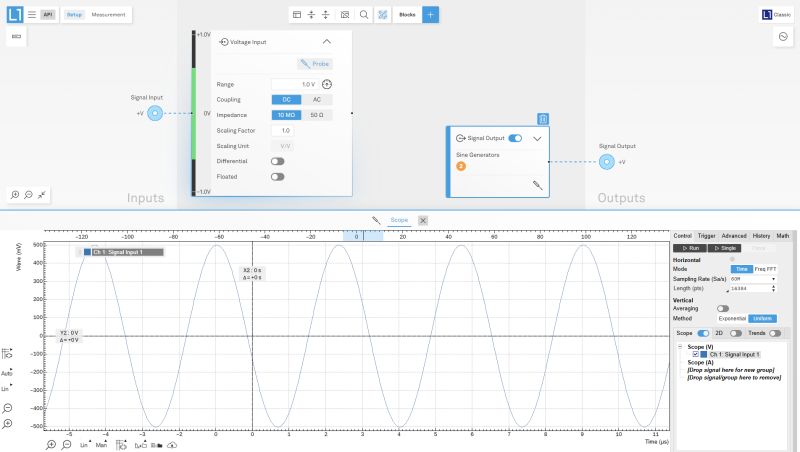Click the Single button
The height and width of the screenshot is (452, 800).
pyautogui.click(x=724, y=248)
